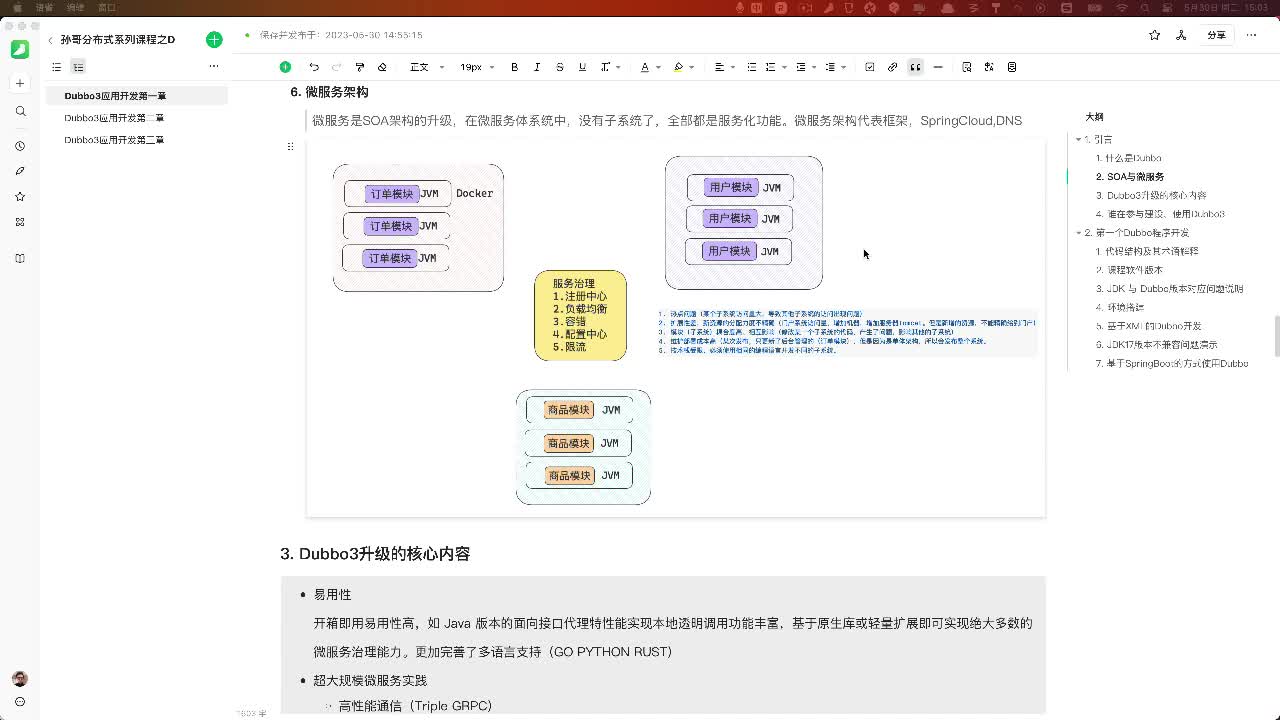The height and width of the screenshot is (720, 1280).
Task: Insert a numbered list
Action: (770, 67)
